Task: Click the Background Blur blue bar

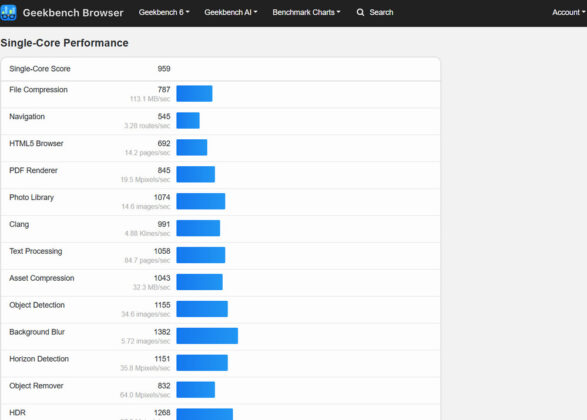Action: (207, 336)
